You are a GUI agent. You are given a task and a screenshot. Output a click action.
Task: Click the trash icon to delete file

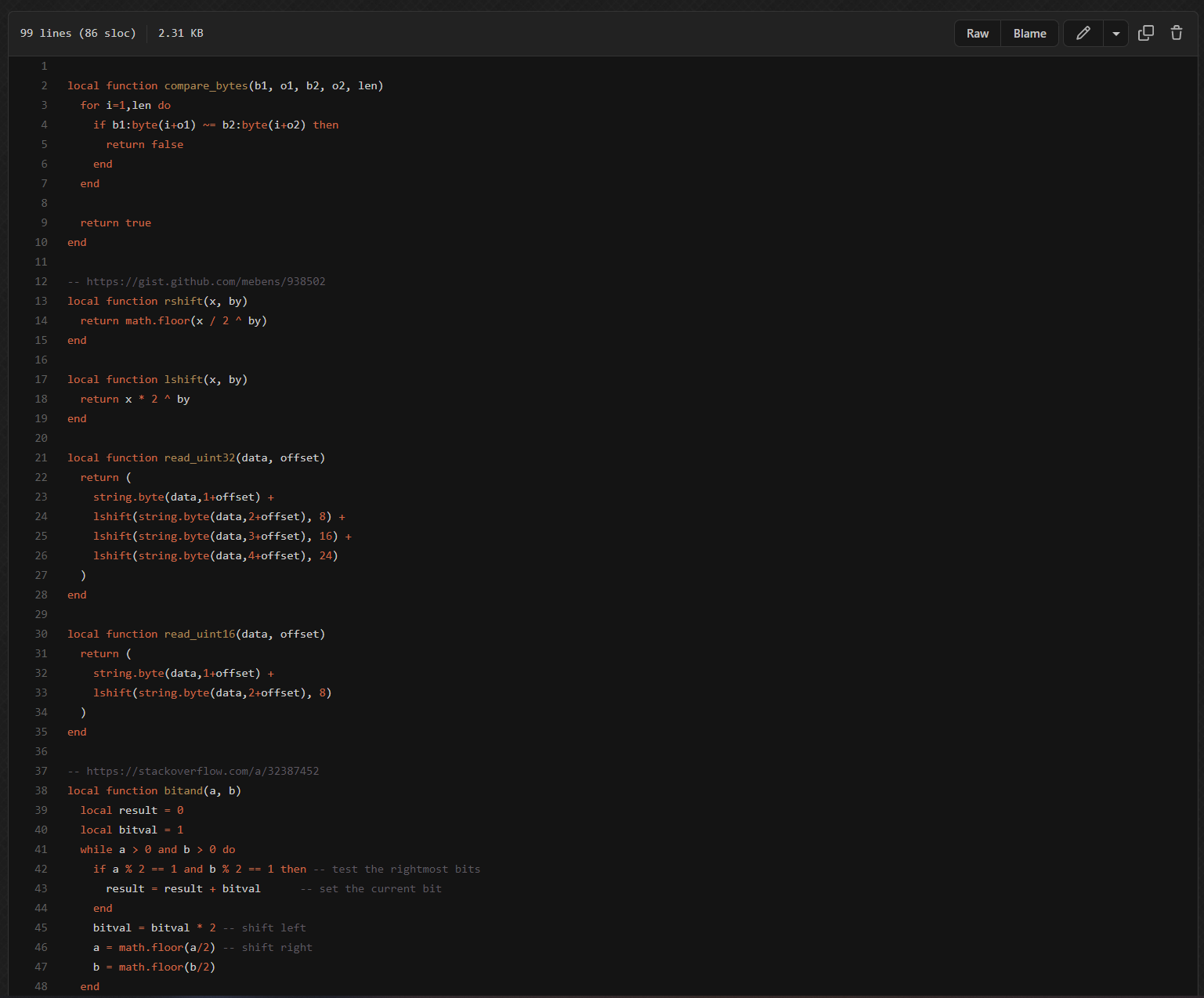(x=1176, y=33)
